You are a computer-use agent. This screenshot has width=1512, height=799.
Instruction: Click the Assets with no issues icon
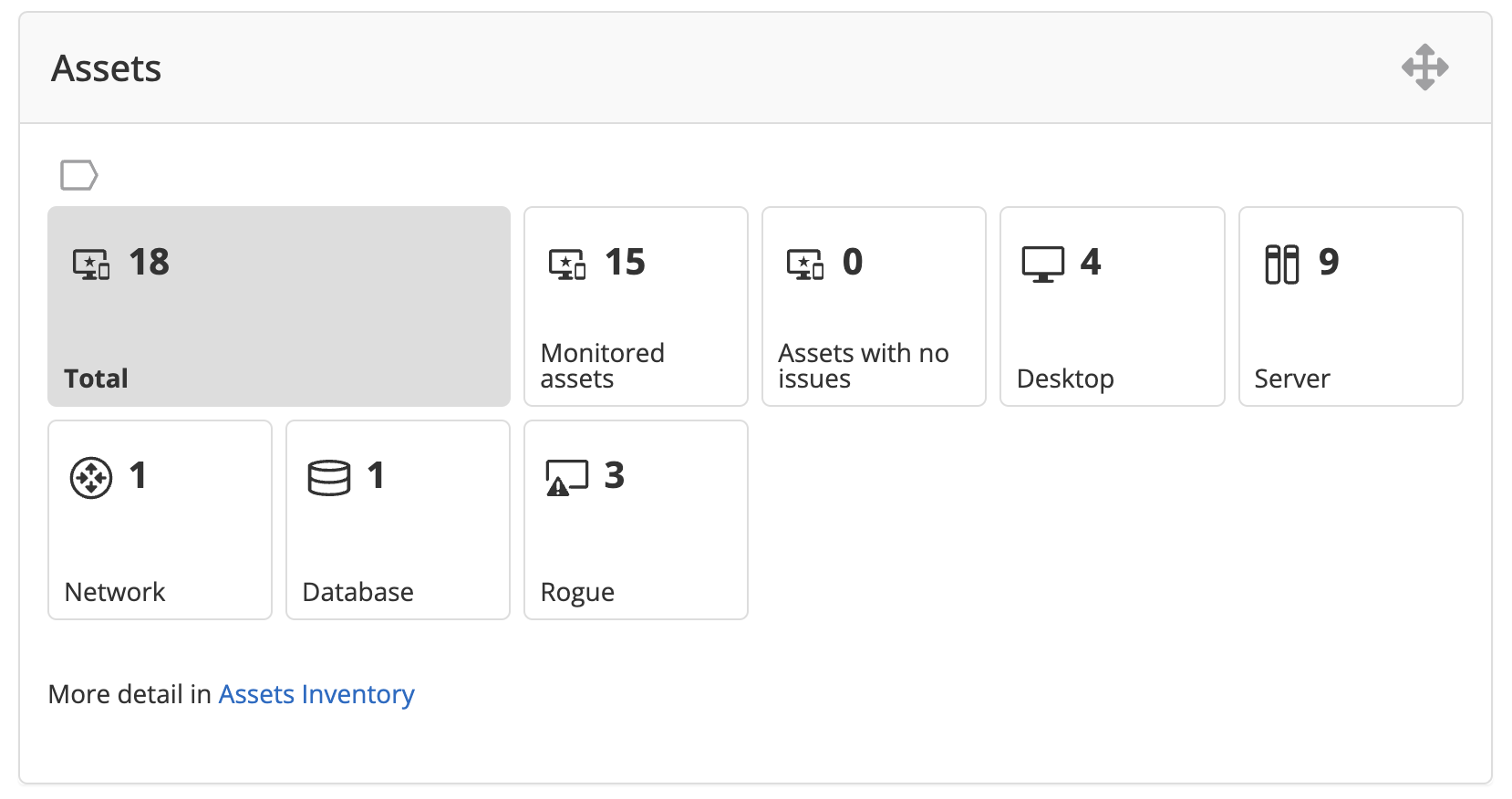[x=805, y=265]
